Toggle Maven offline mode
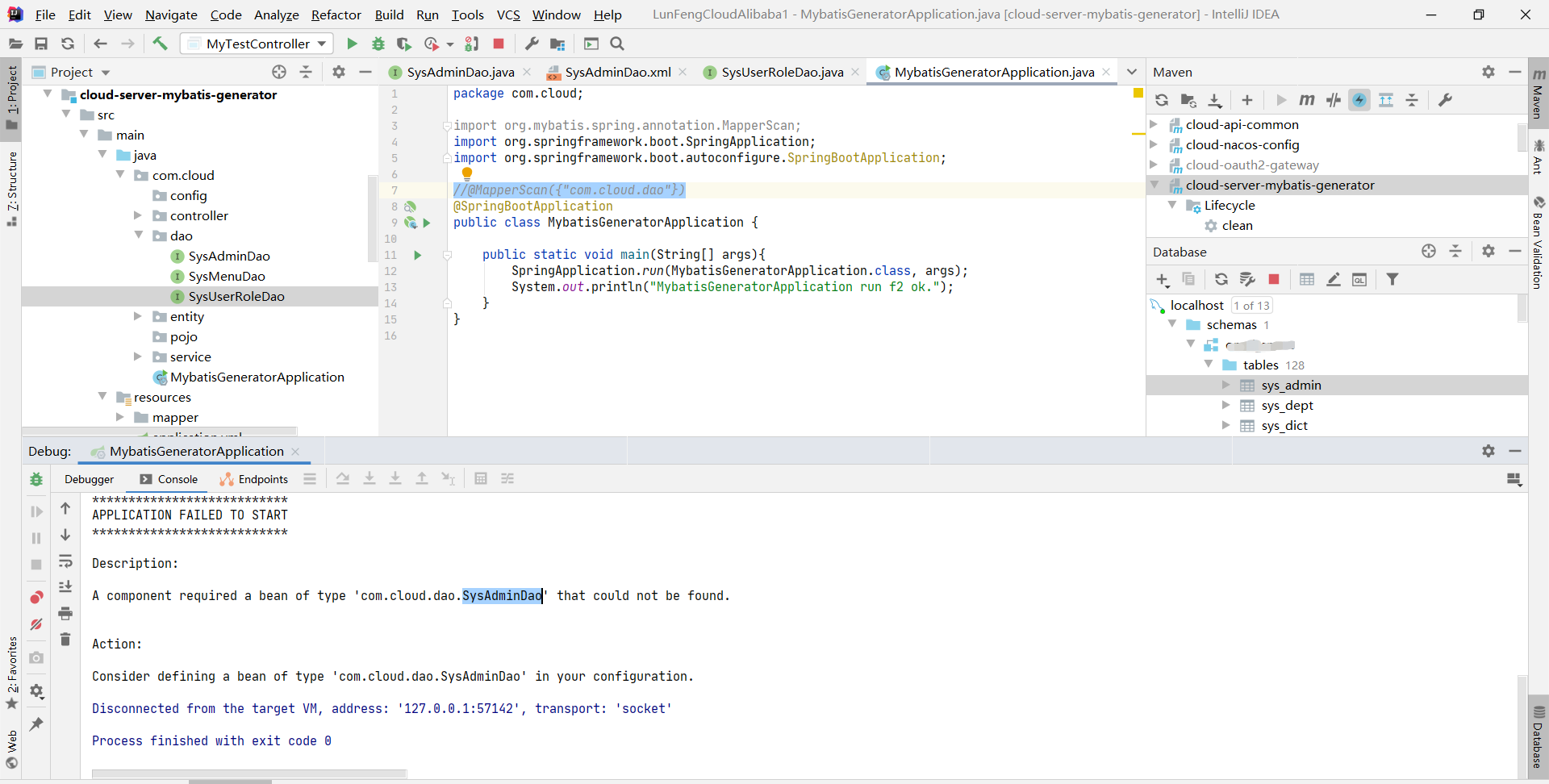Viewport: 1549px width, 784px height. pyautogui.click(x=1334, y=100)
